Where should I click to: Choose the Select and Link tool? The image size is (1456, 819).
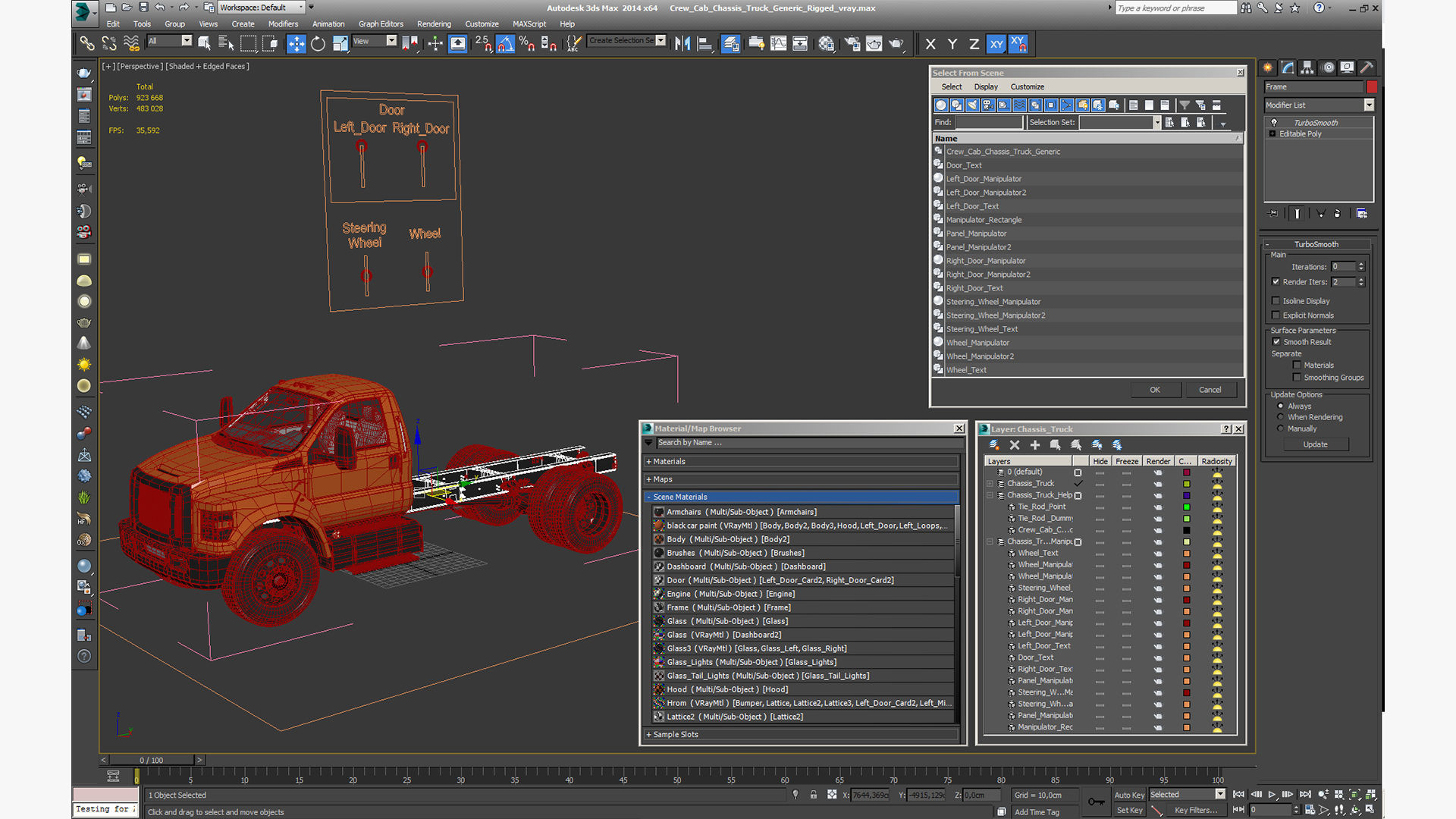click(87, 44)
